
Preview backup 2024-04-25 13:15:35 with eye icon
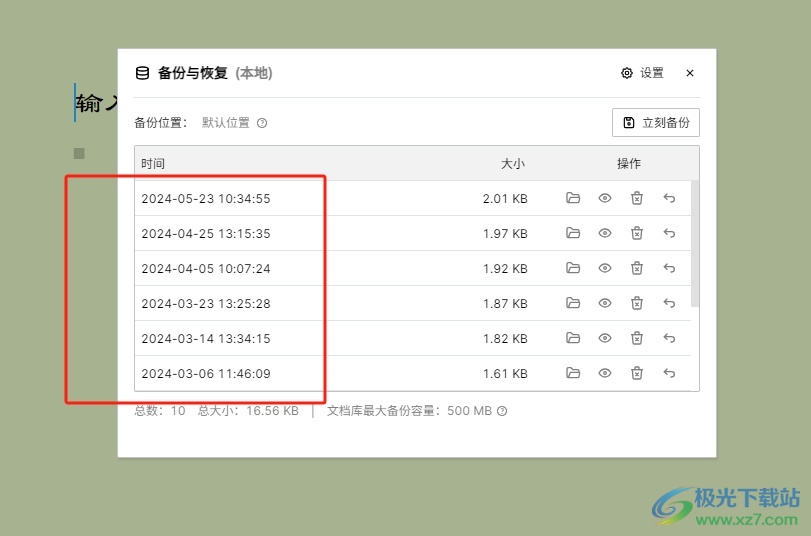[605, 233]
